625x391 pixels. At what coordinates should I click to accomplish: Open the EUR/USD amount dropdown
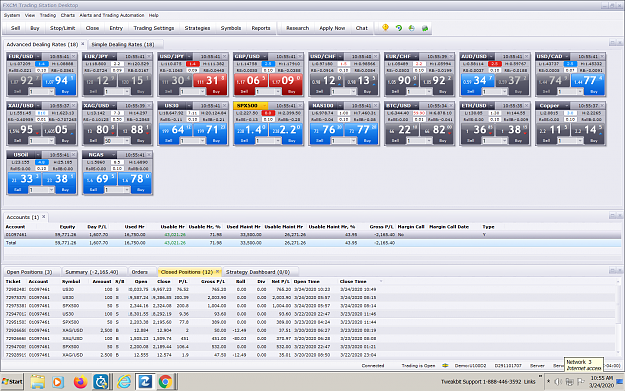point(51,92)
